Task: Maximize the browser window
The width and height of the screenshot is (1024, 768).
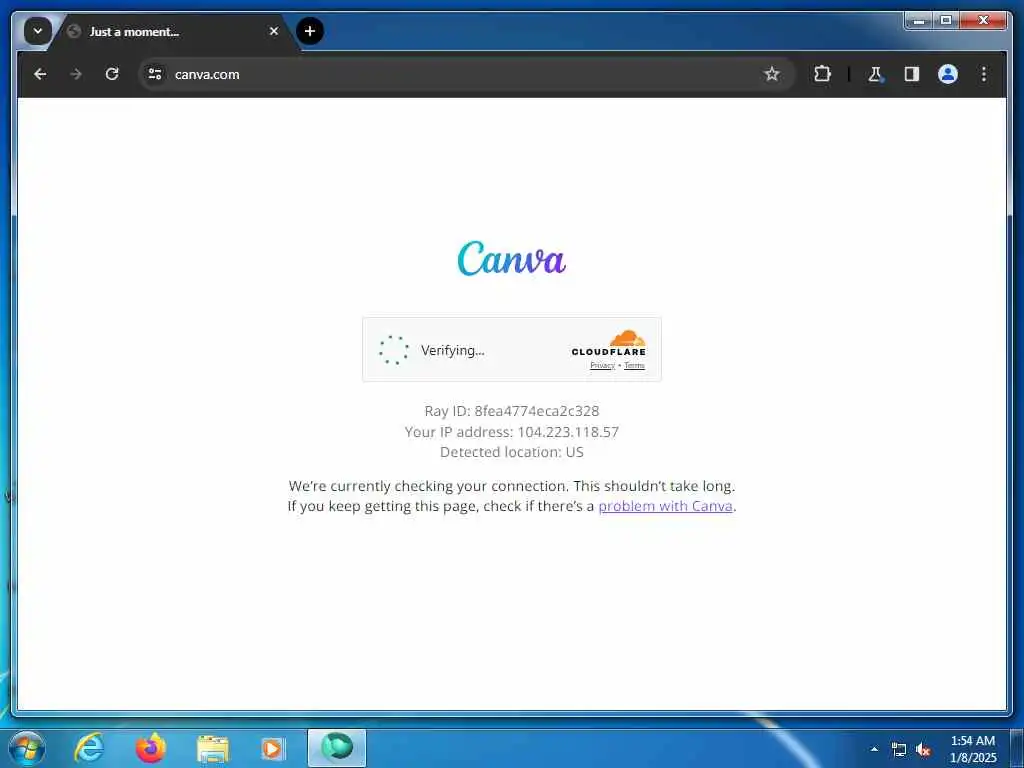Action: point(946,21)
